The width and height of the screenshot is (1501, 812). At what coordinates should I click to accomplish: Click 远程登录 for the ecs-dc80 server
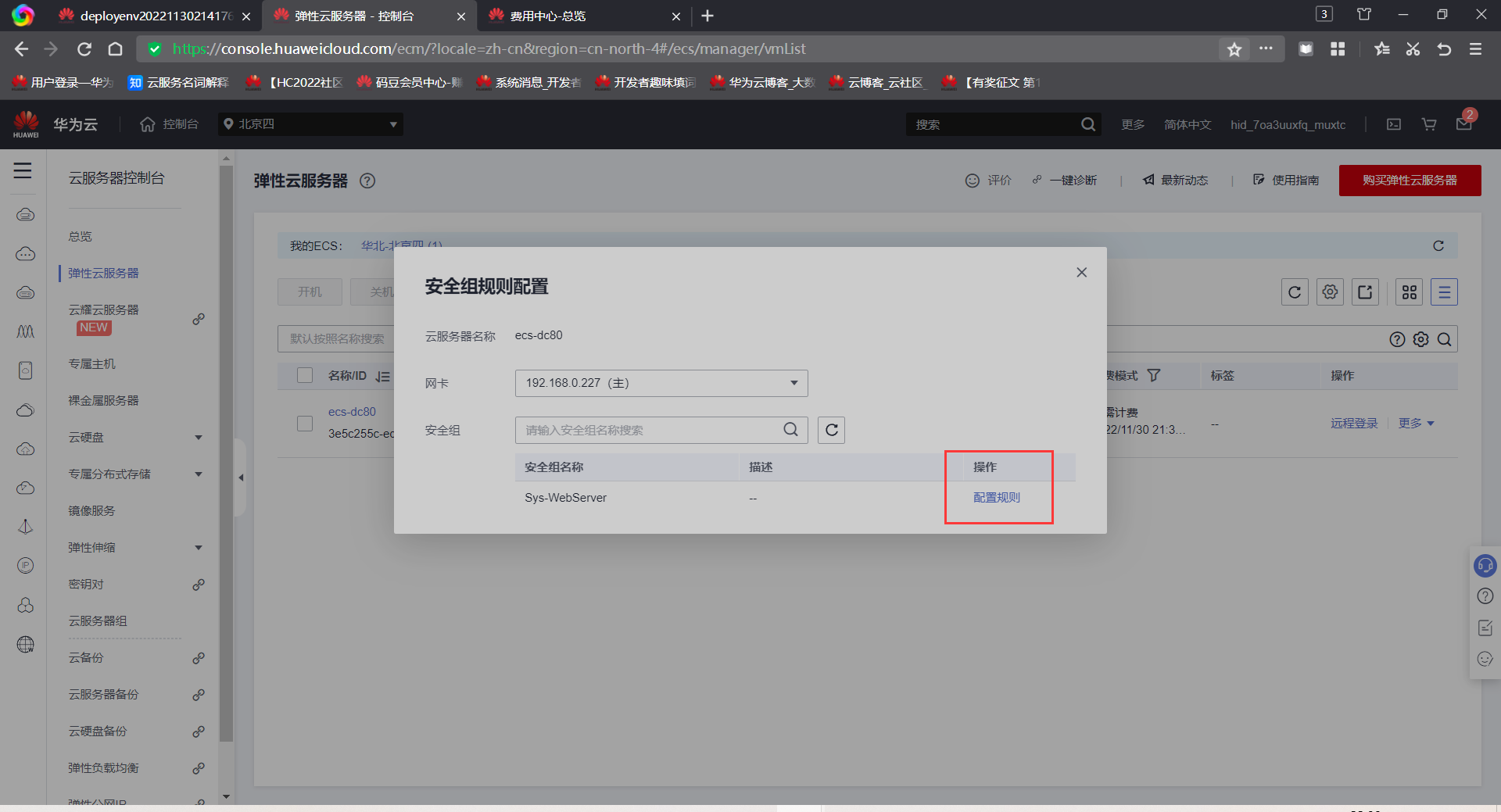pos(1354,423)
